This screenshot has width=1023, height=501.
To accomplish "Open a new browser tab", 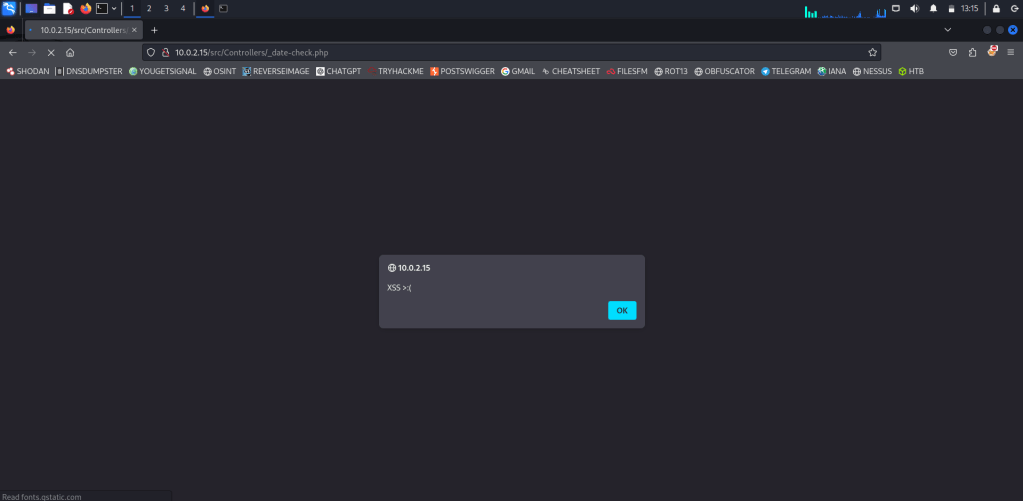I will pyautogui.click(x=154, y=30).
